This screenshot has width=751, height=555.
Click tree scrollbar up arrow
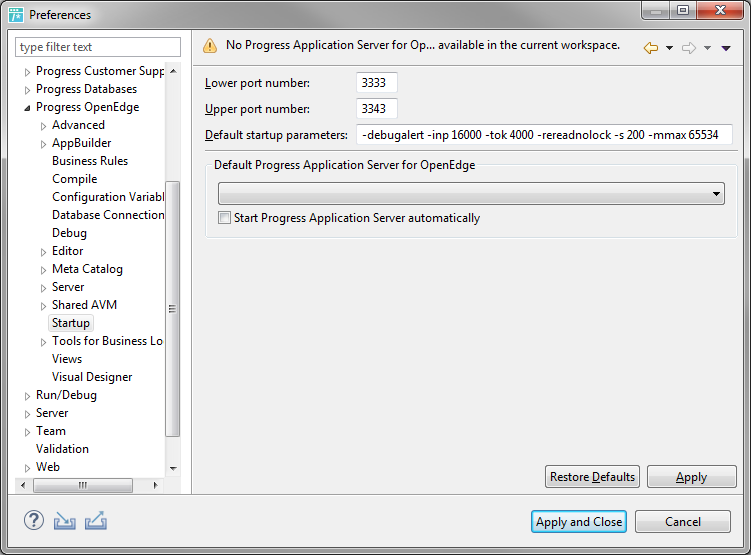click(173, 71)
